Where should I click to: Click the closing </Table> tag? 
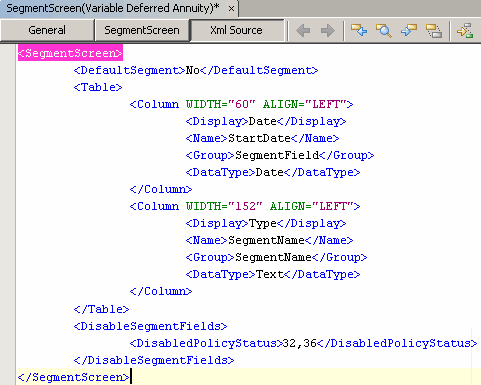(101, 309)
